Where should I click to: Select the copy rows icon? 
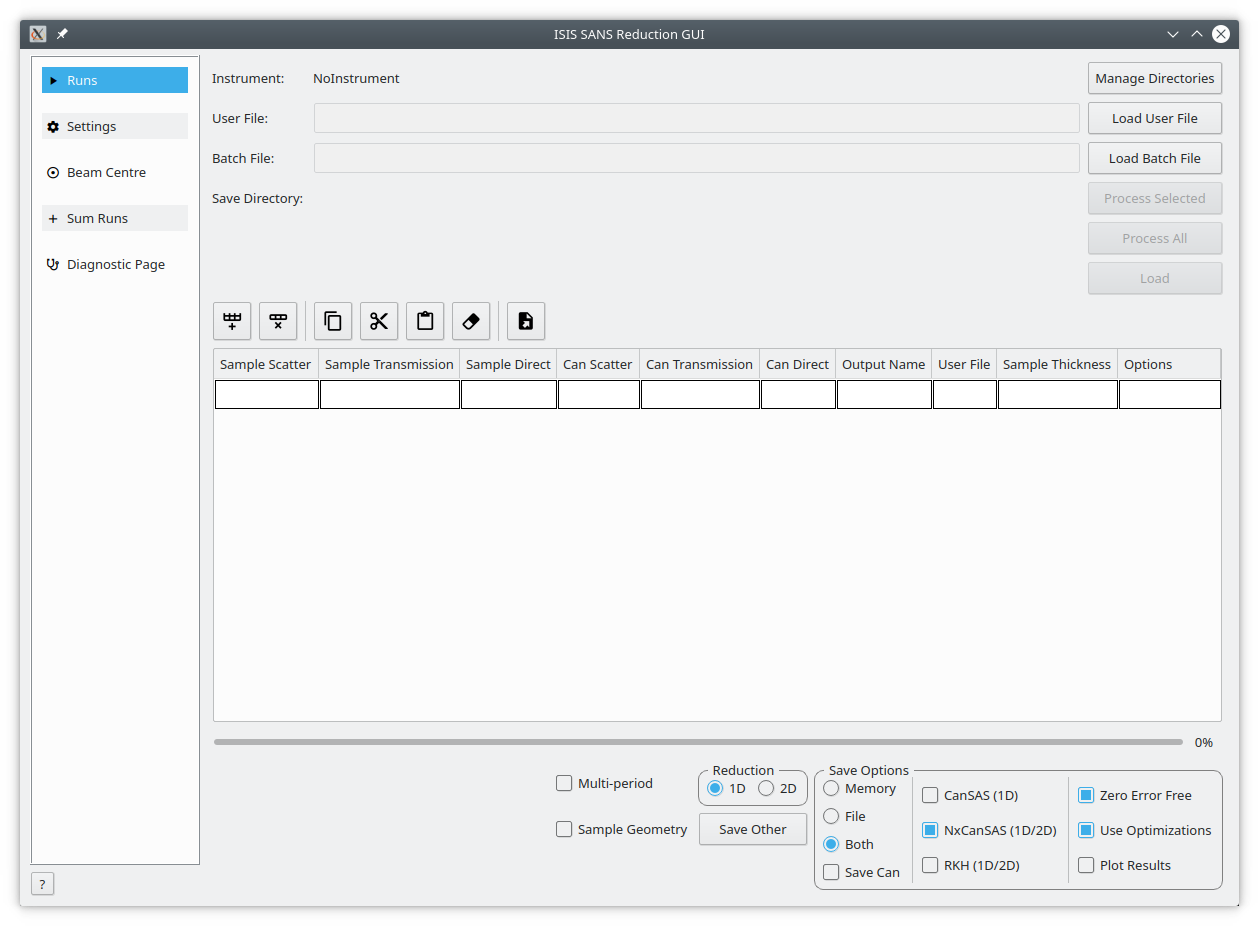[x=332, y=321]
